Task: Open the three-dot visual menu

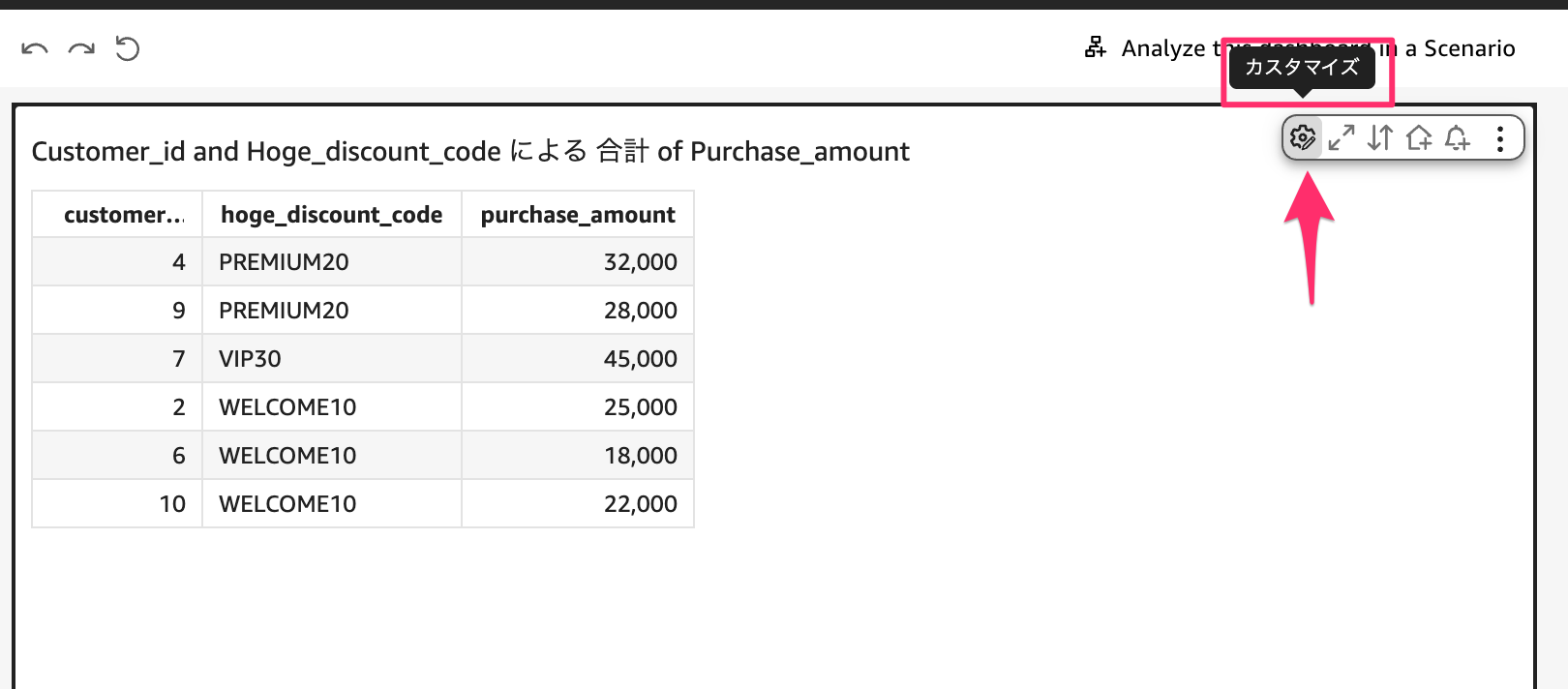Action: click(x=1500, y=138)
